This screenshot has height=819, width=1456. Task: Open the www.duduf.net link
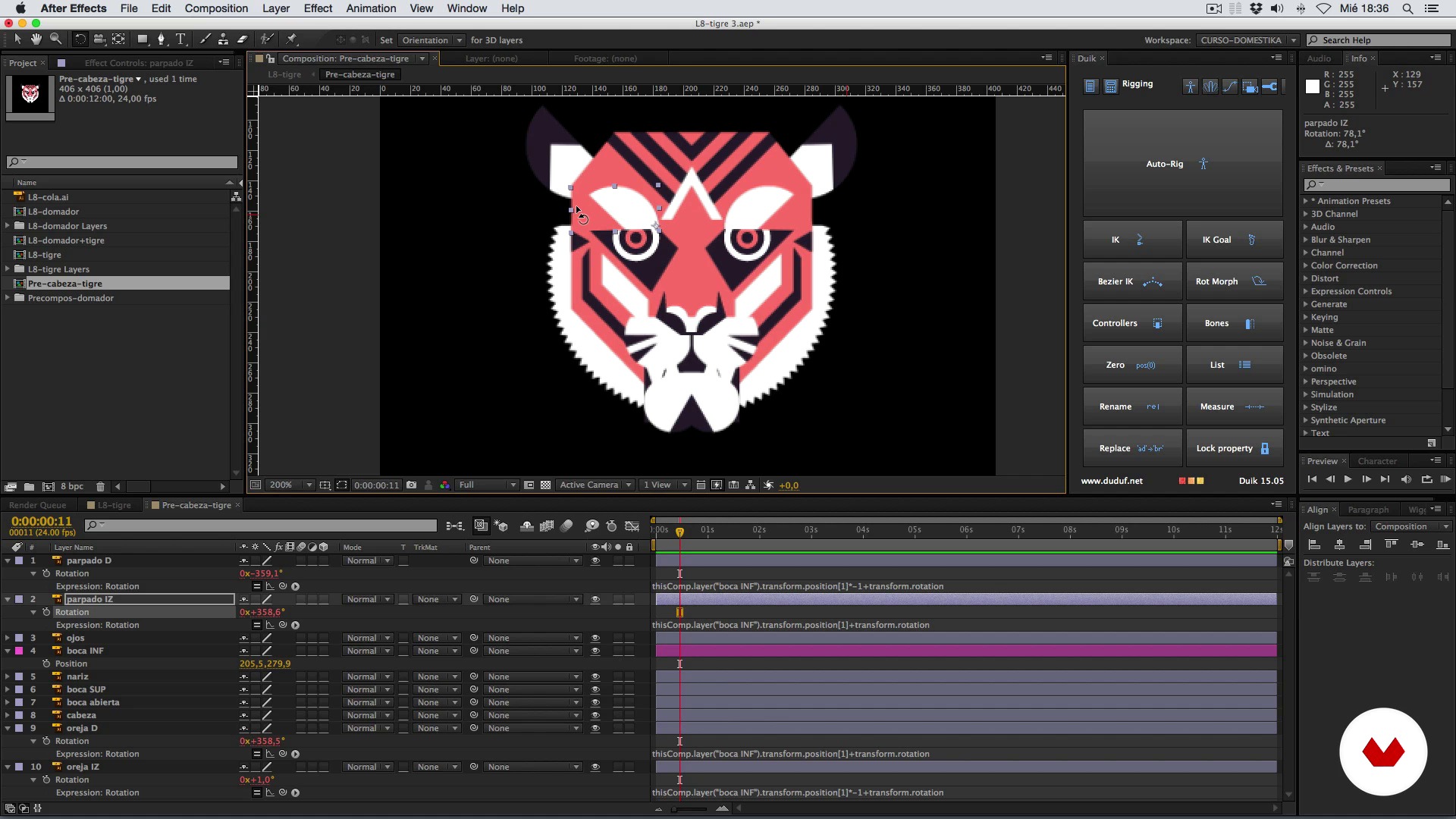(x=1111, y=481)
